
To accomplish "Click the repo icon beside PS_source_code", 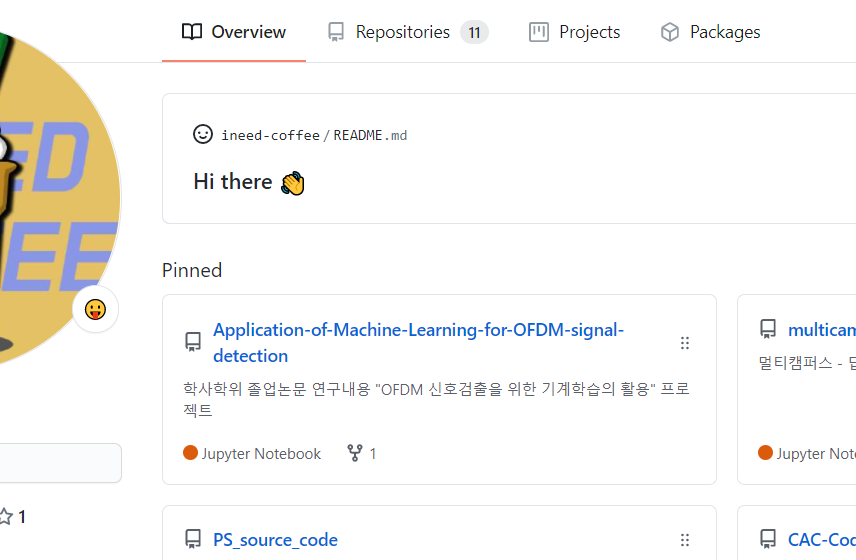I will click(193, 540).
